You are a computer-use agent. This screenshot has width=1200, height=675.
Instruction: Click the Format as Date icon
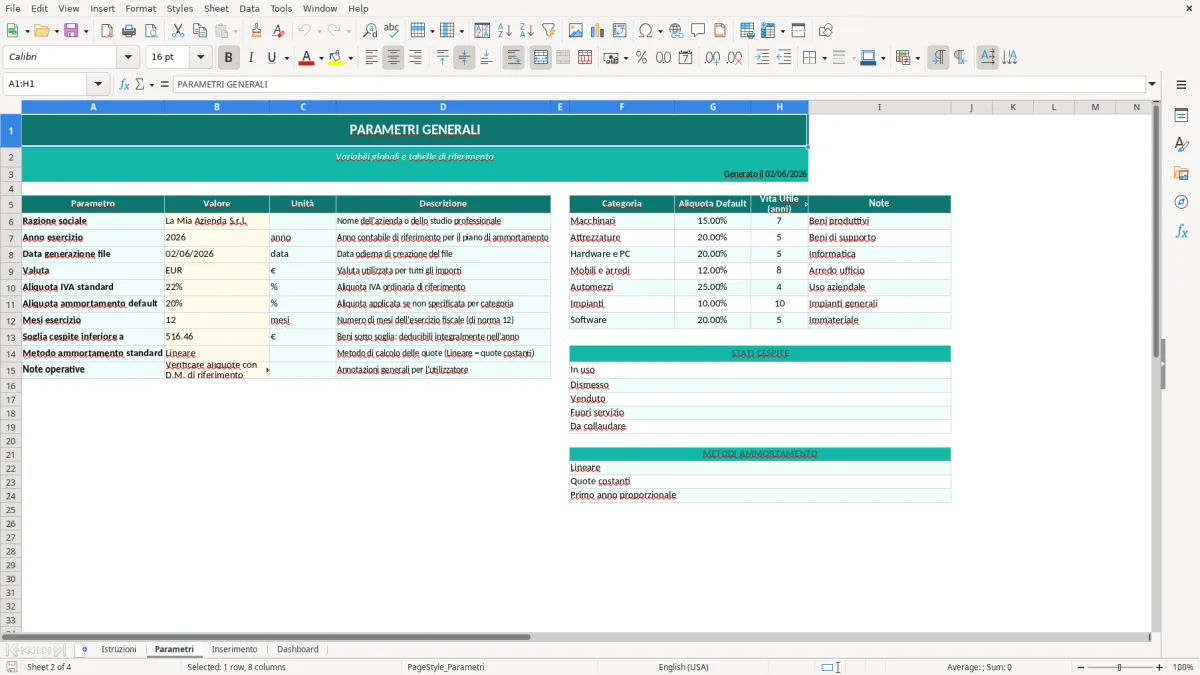click(x=685, y=58)
